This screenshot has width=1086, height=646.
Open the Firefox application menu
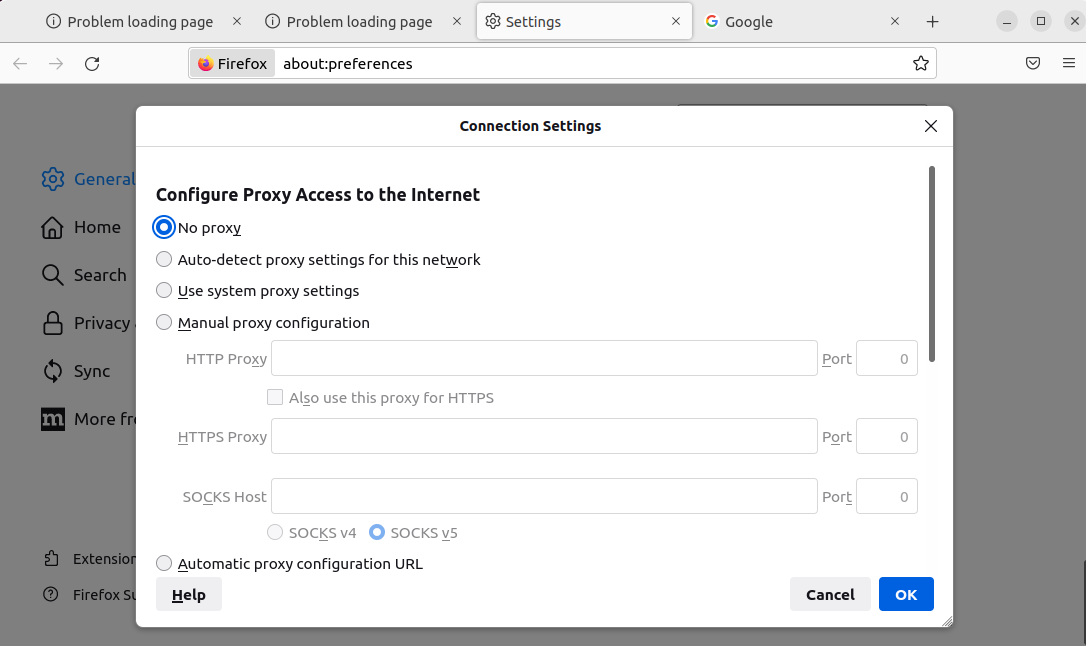point(1068,64)
